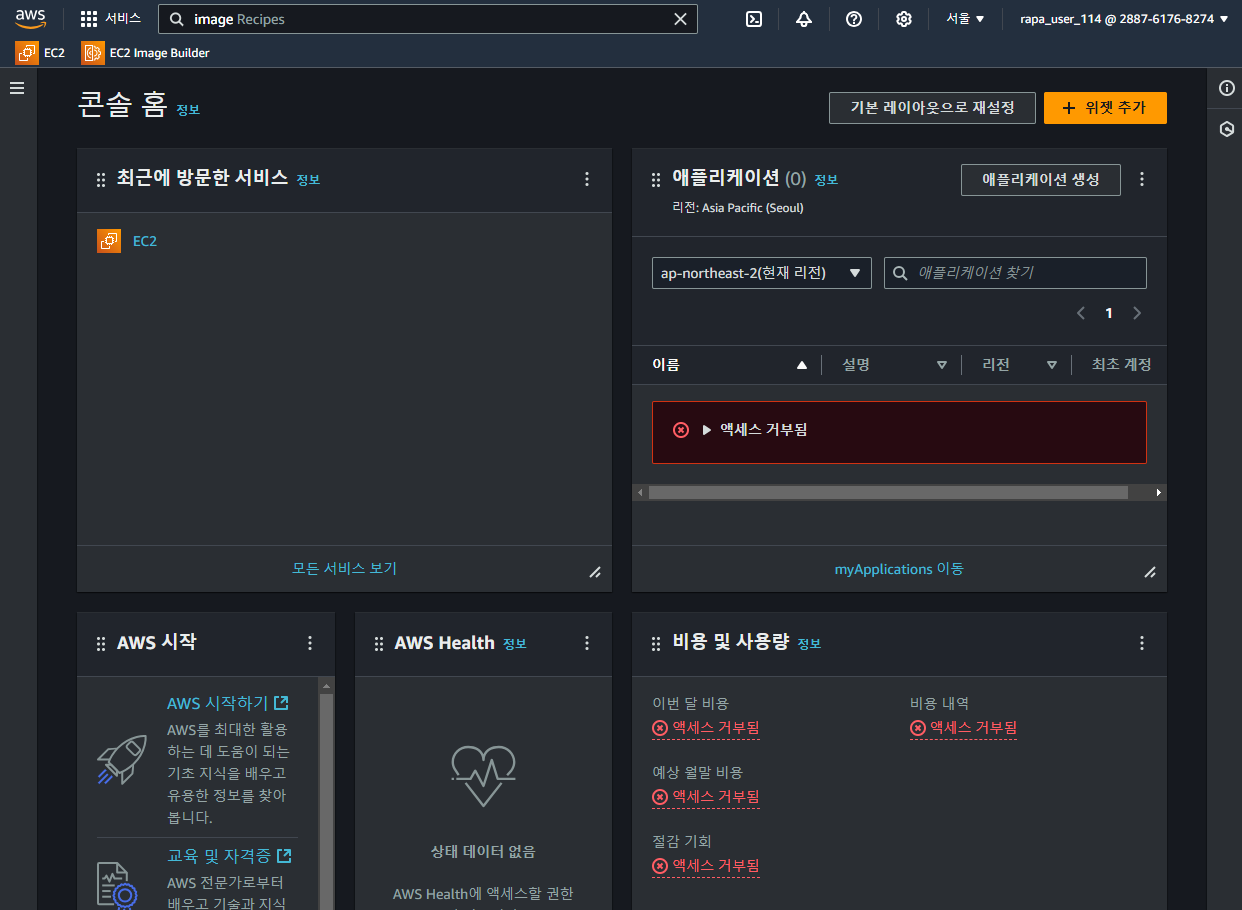1242x910 pixels.
Task: Open Recently visited services widget options menu
Action: [587, 179]
